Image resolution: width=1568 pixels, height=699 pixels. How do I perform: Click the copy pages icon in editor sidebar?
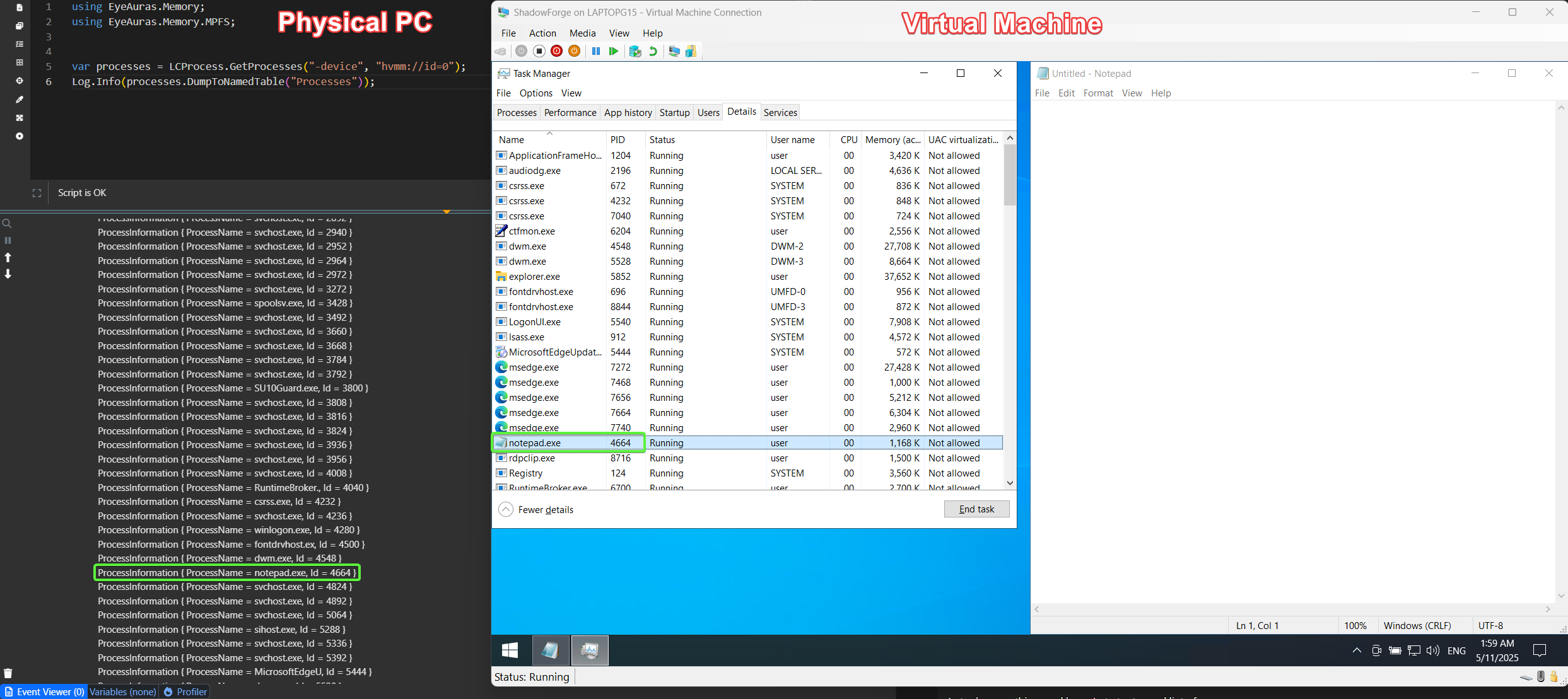[20, 26]
